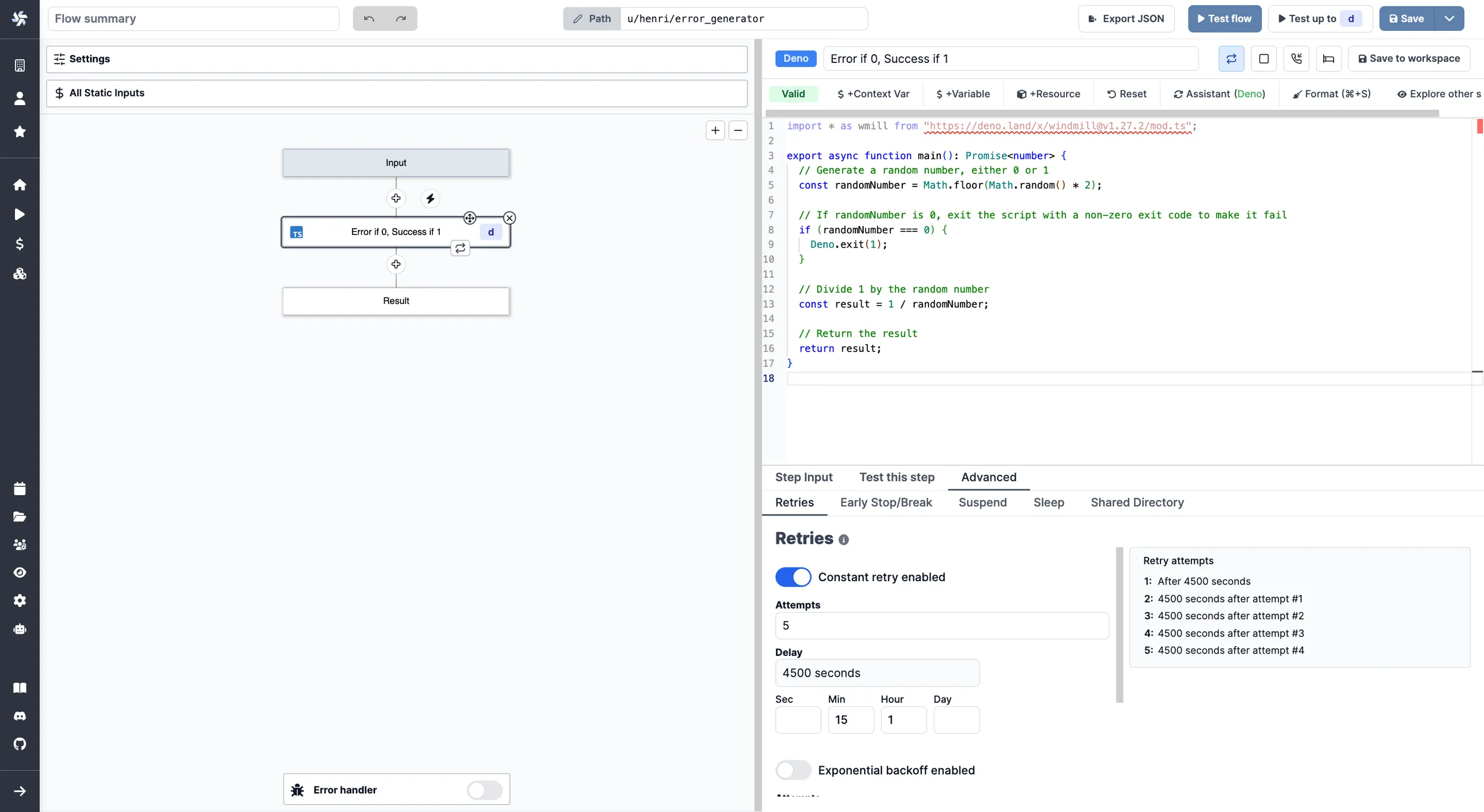Click the Test flow button
Viewport: 1484px width, 812px height.
pyautogui.click(x=1224, y=18)
